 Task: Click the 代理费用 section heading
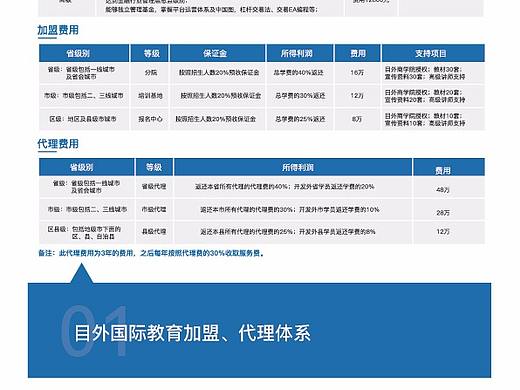(x=58, y=144)
